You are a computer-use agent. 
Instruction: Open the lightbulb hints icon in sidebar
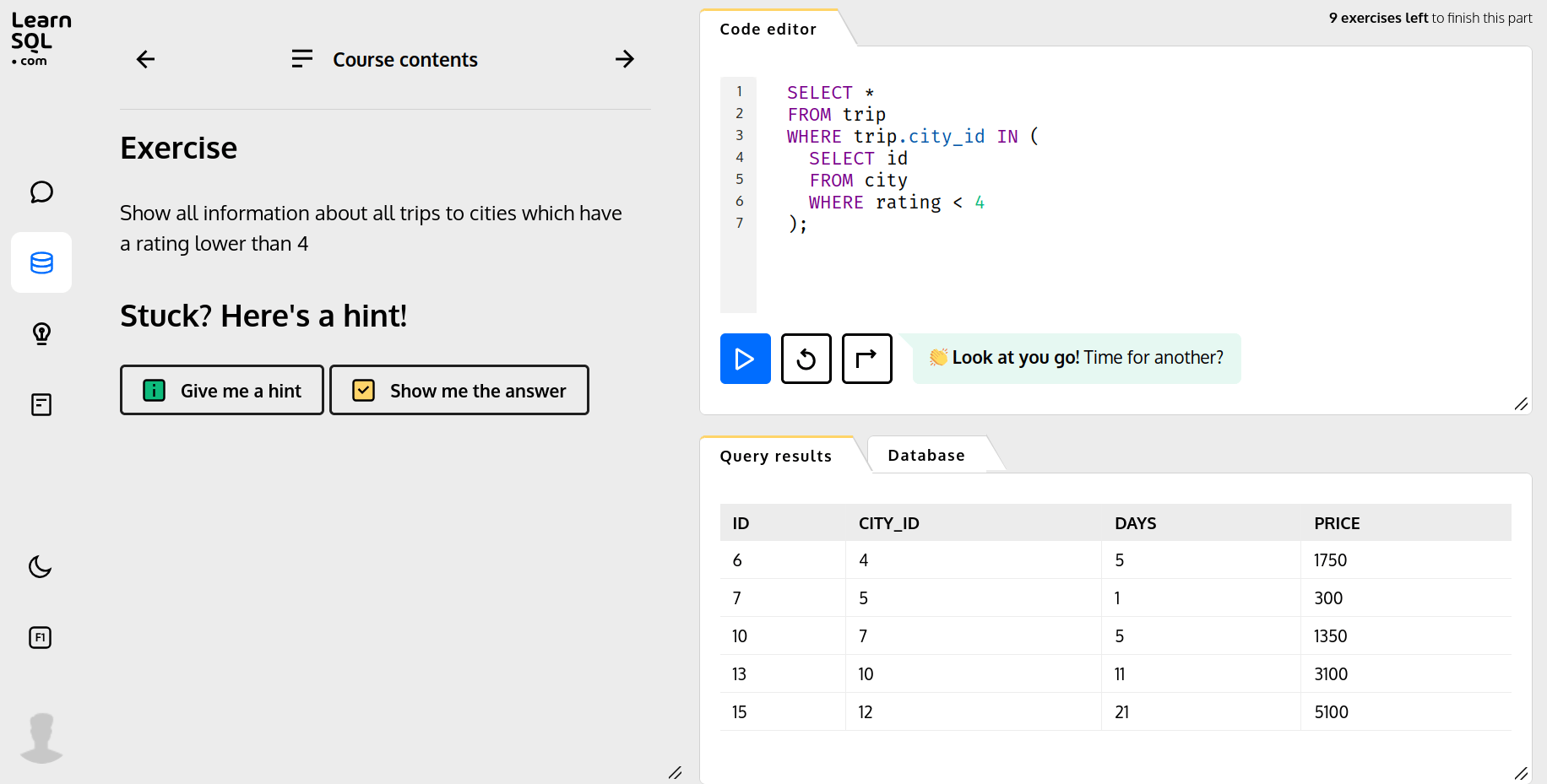pyautogui.click(x=41, y=333)
